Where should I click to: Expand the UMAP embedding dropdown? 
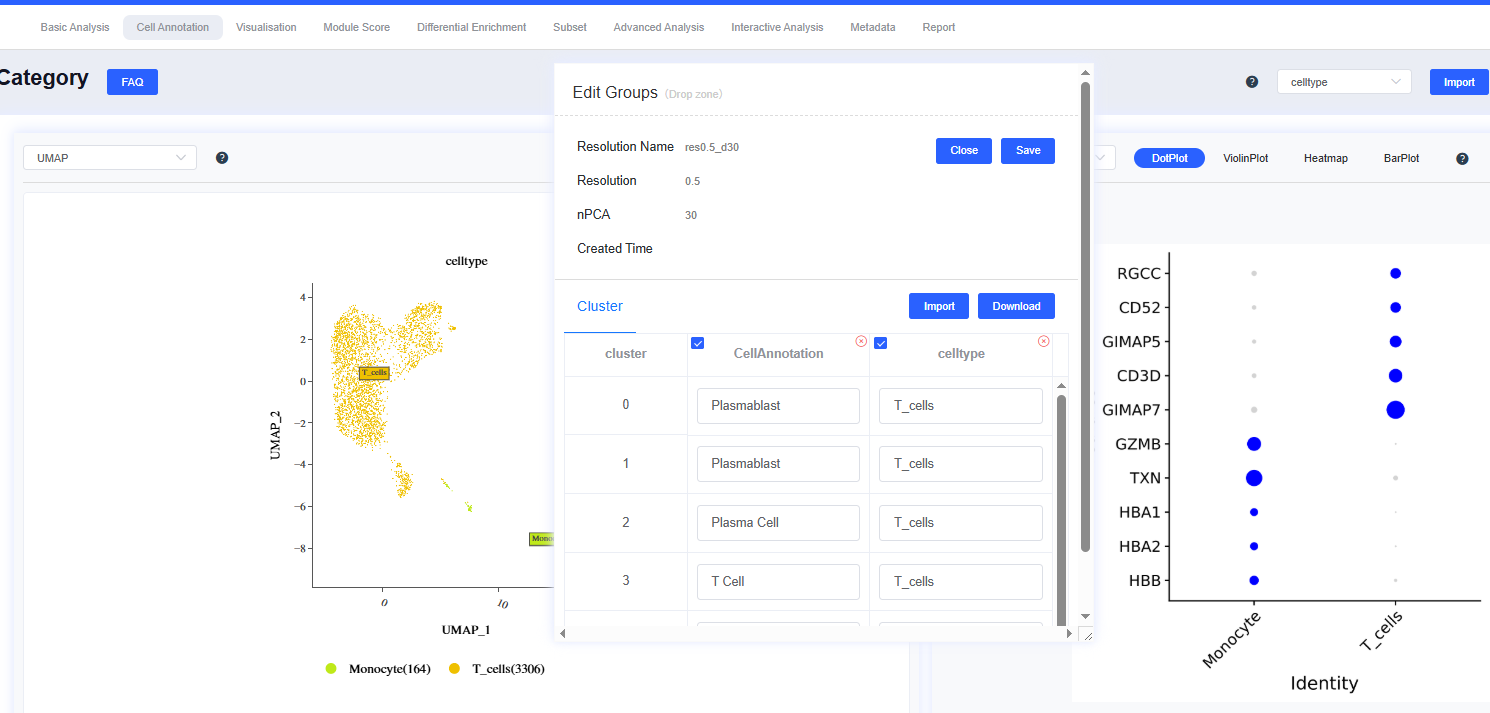pos(110,158)
